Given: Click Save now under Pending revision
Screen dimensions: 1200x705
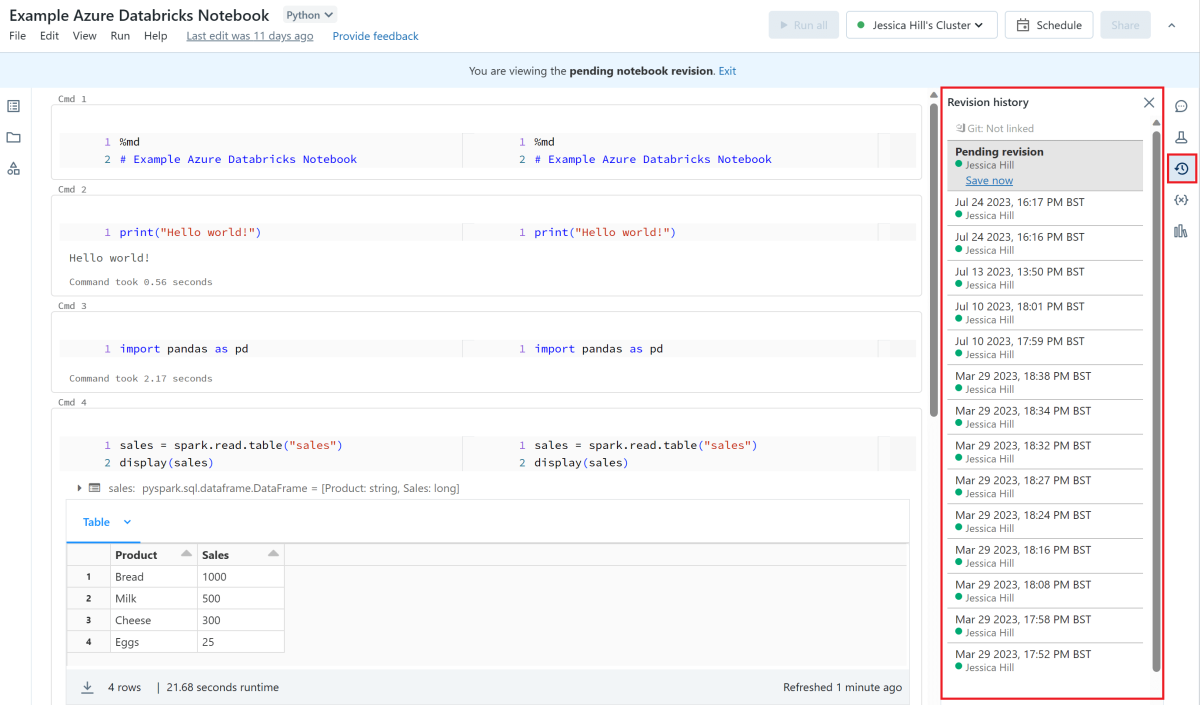Looking at the screenshot, I should click(x=989, y=180).
